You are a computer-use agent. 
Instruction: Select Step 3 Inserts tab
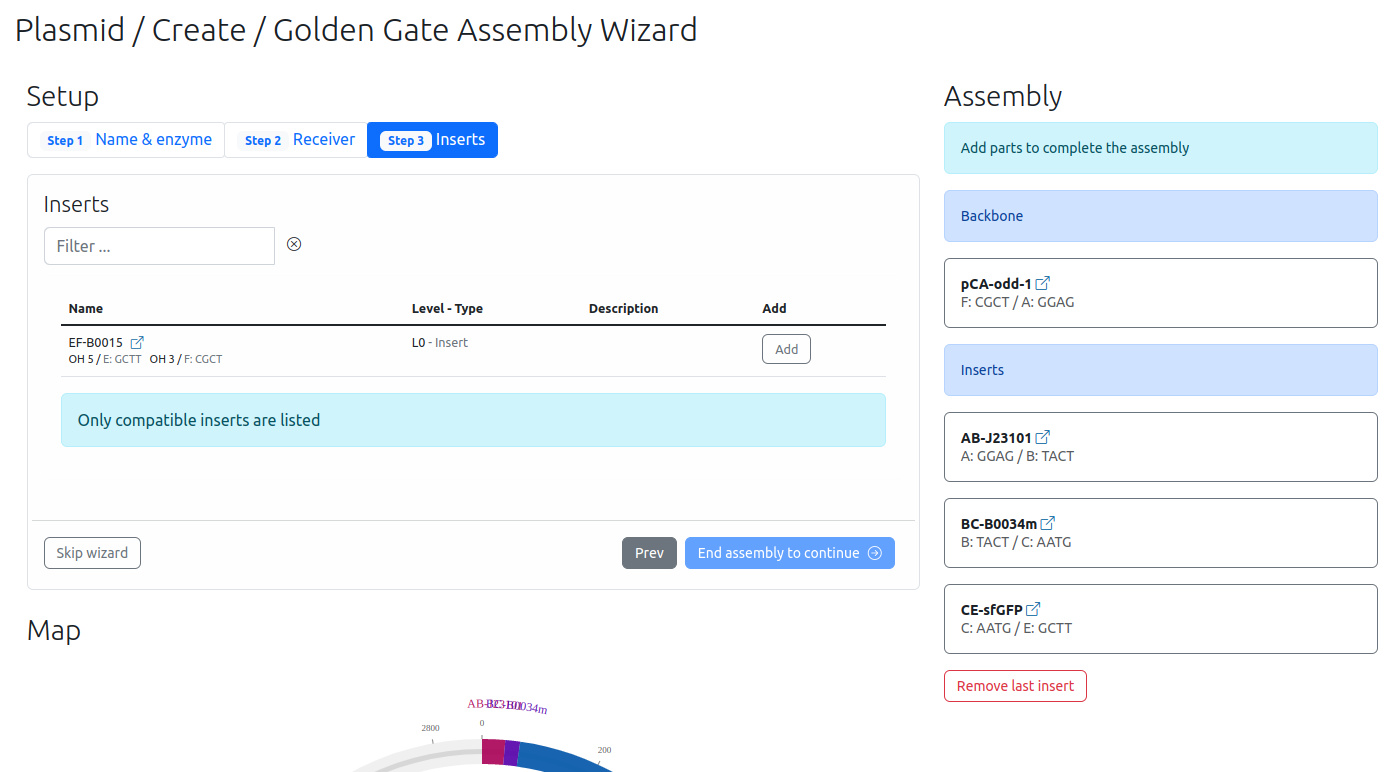(x=432, y=140)
